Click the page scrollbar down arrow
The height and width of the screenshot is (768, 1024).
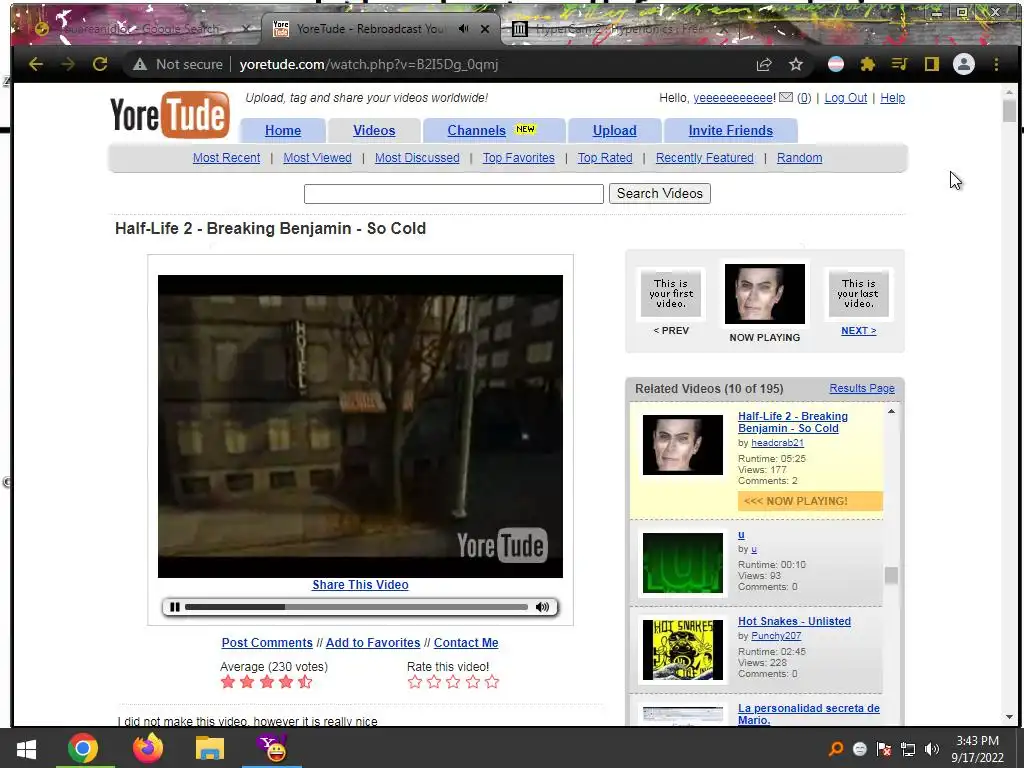[1009, 717]
